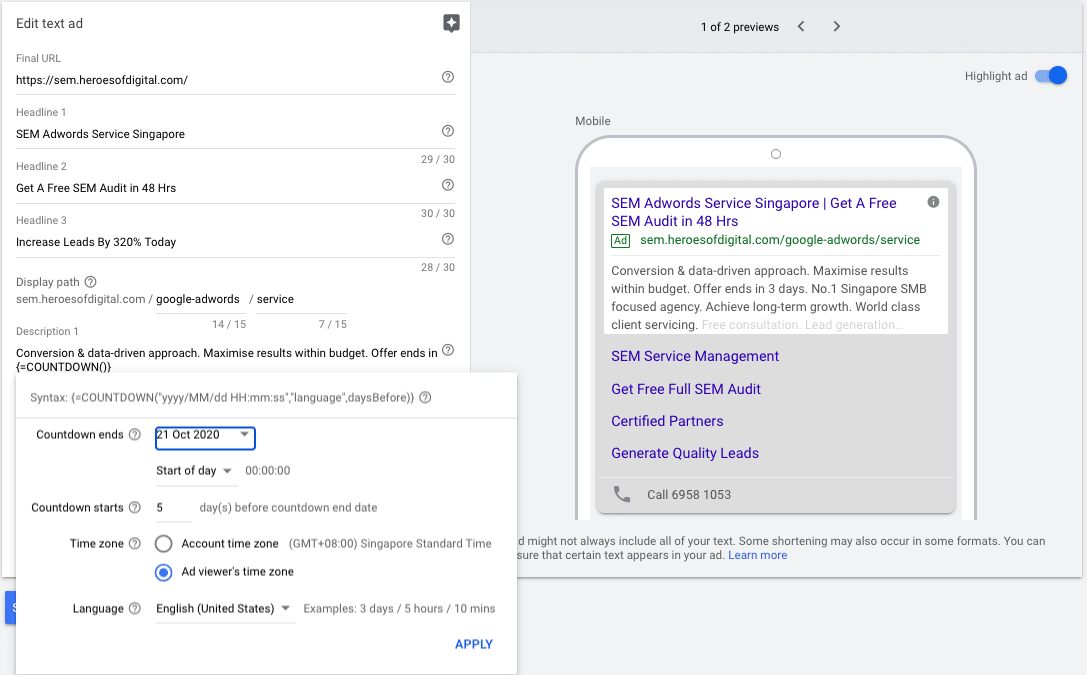Expand the Start of day dropdown

(195, 471)
